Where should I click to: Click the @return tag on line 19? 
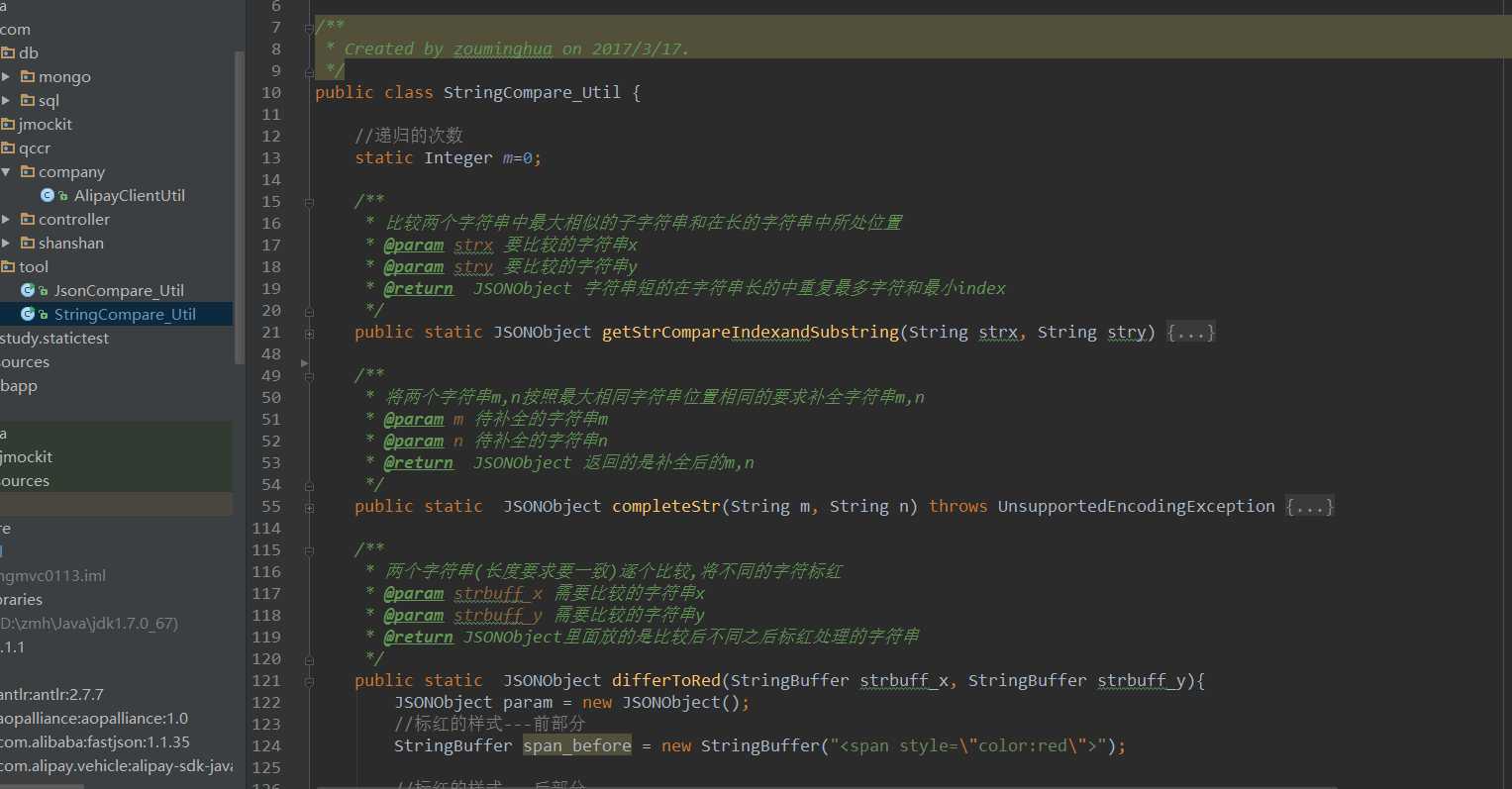coord(419,288)
